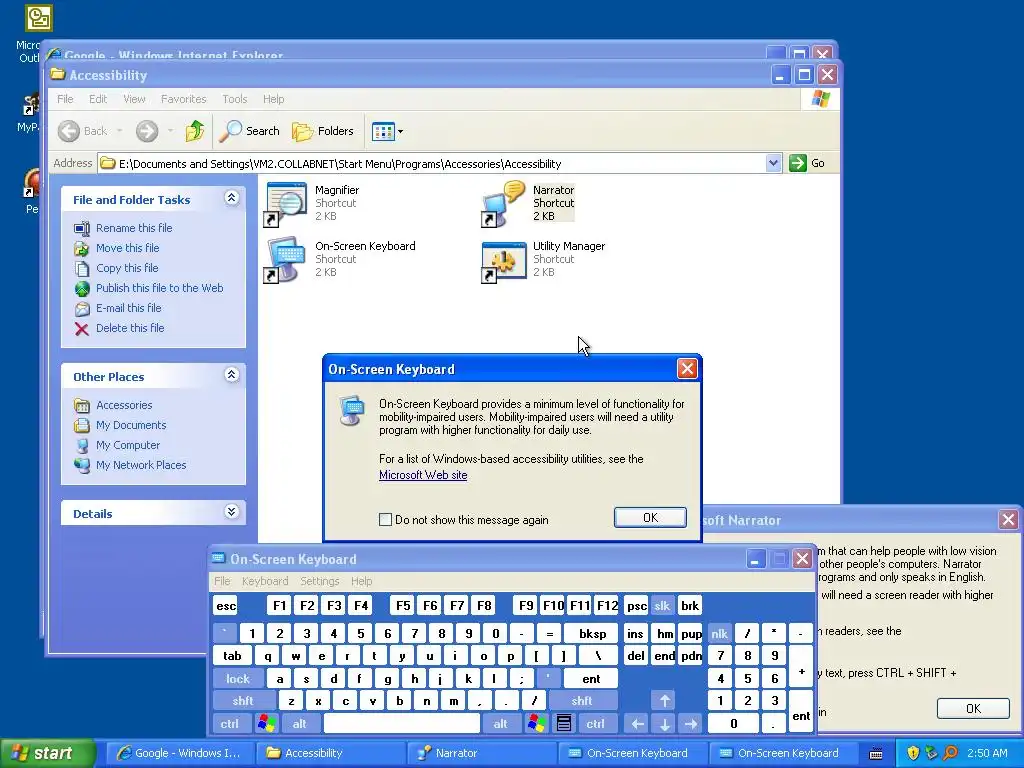The height and width of the screenshot is (768, 1024).
Task: Go to Accessories in Other Places
Action: click(x=124, y=405)
